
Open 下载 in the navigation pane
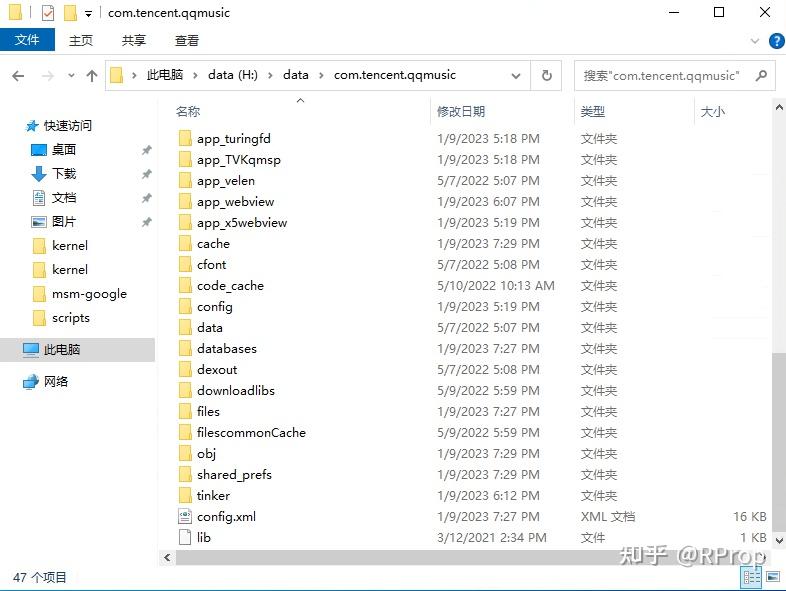[64, 173]
